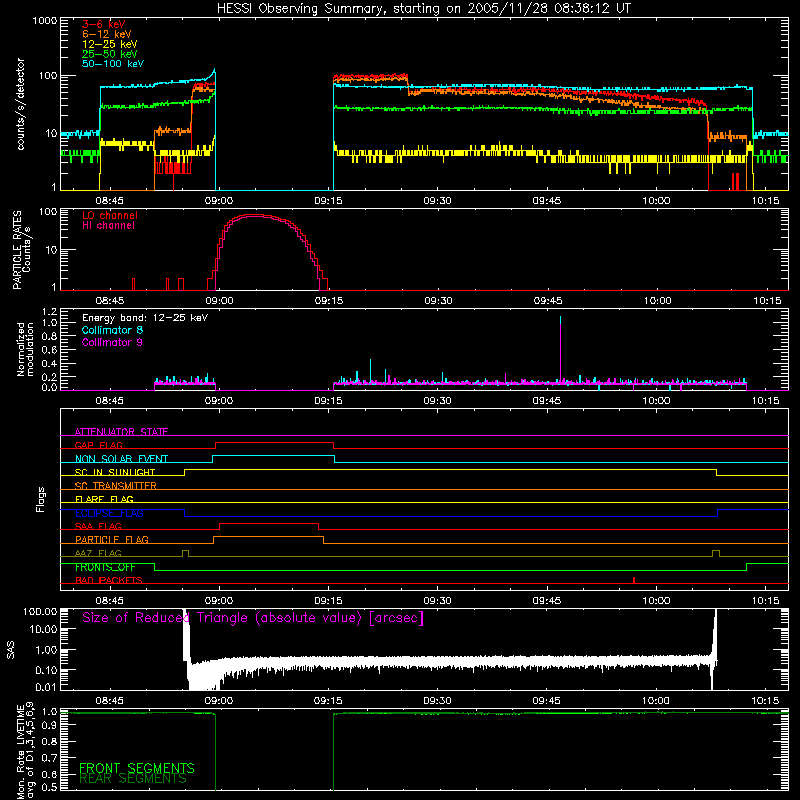The image size is (800, 800).
Task: Click the SC IN SUNLIGHT flag label
Action: pos(115,472)
